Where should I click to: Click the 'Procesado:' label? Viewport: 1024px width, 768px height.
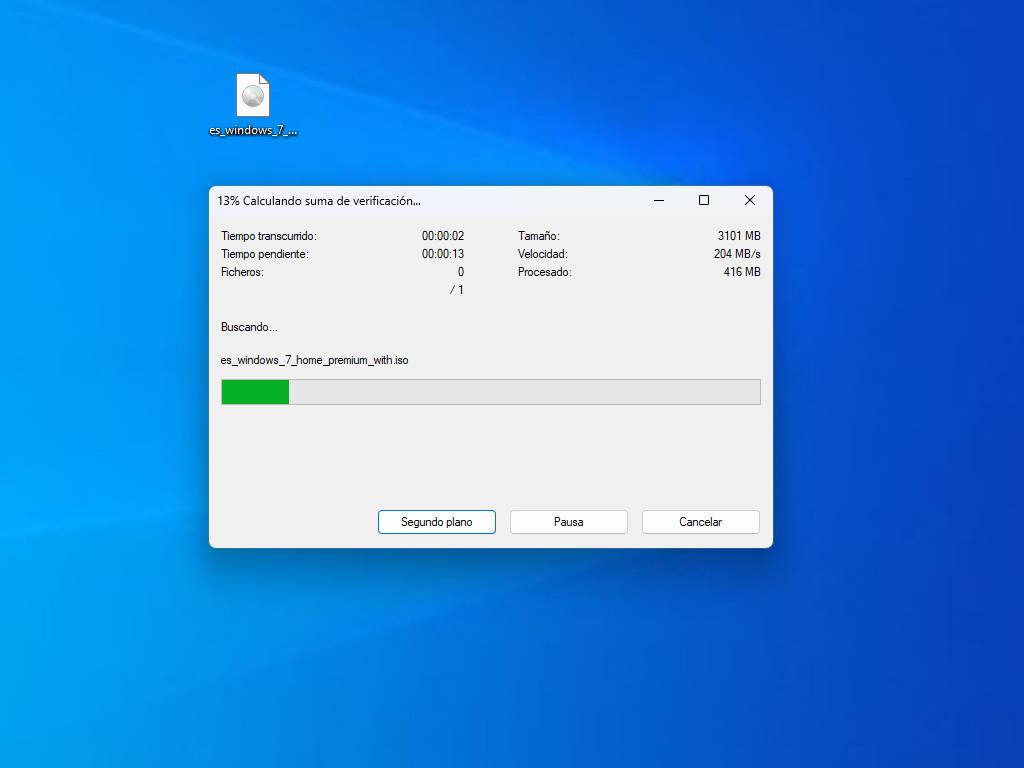click(x=545, y=272)
